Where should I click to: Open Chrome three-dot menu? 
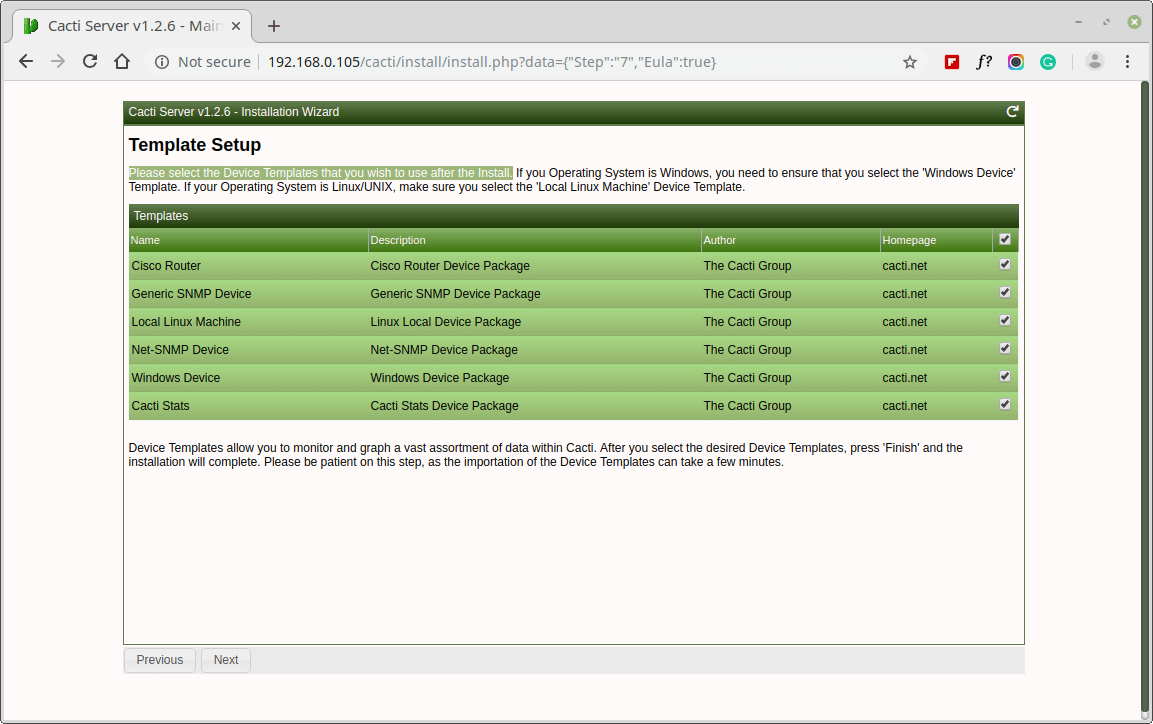point(1127,62)
